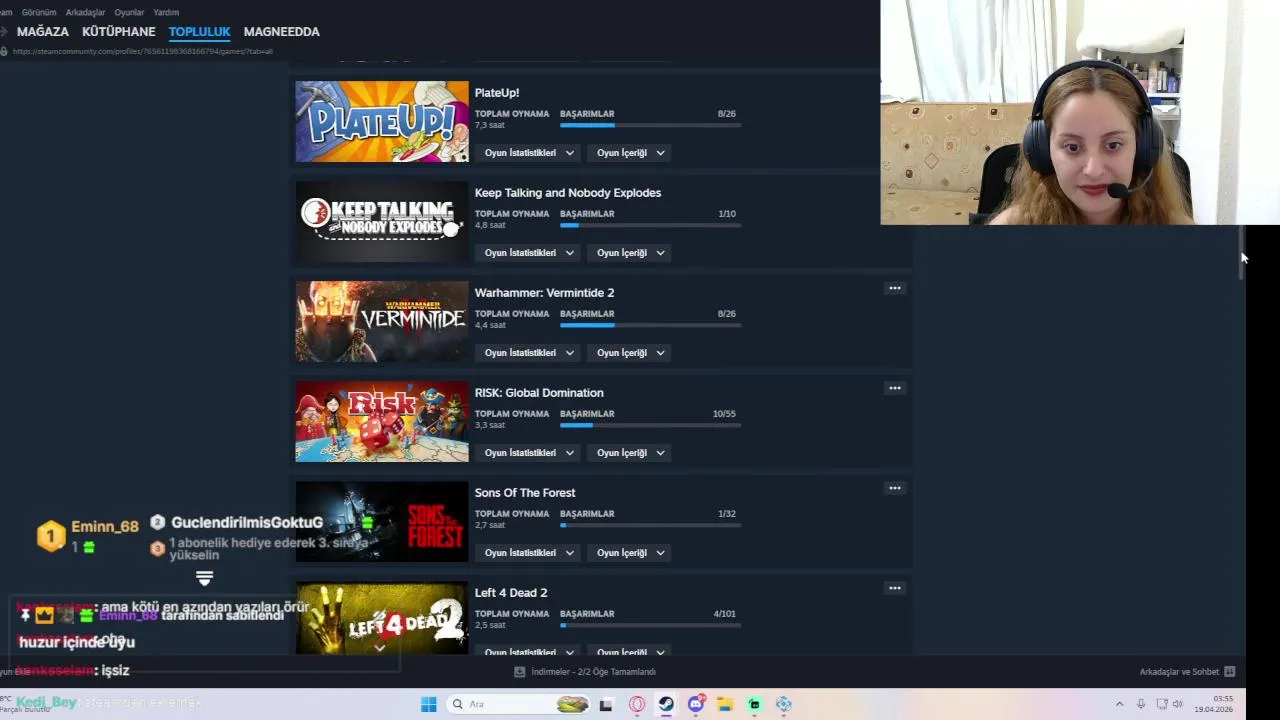
Task: Click the Left 4 Dead 2 title
Action: click(511, 593)
